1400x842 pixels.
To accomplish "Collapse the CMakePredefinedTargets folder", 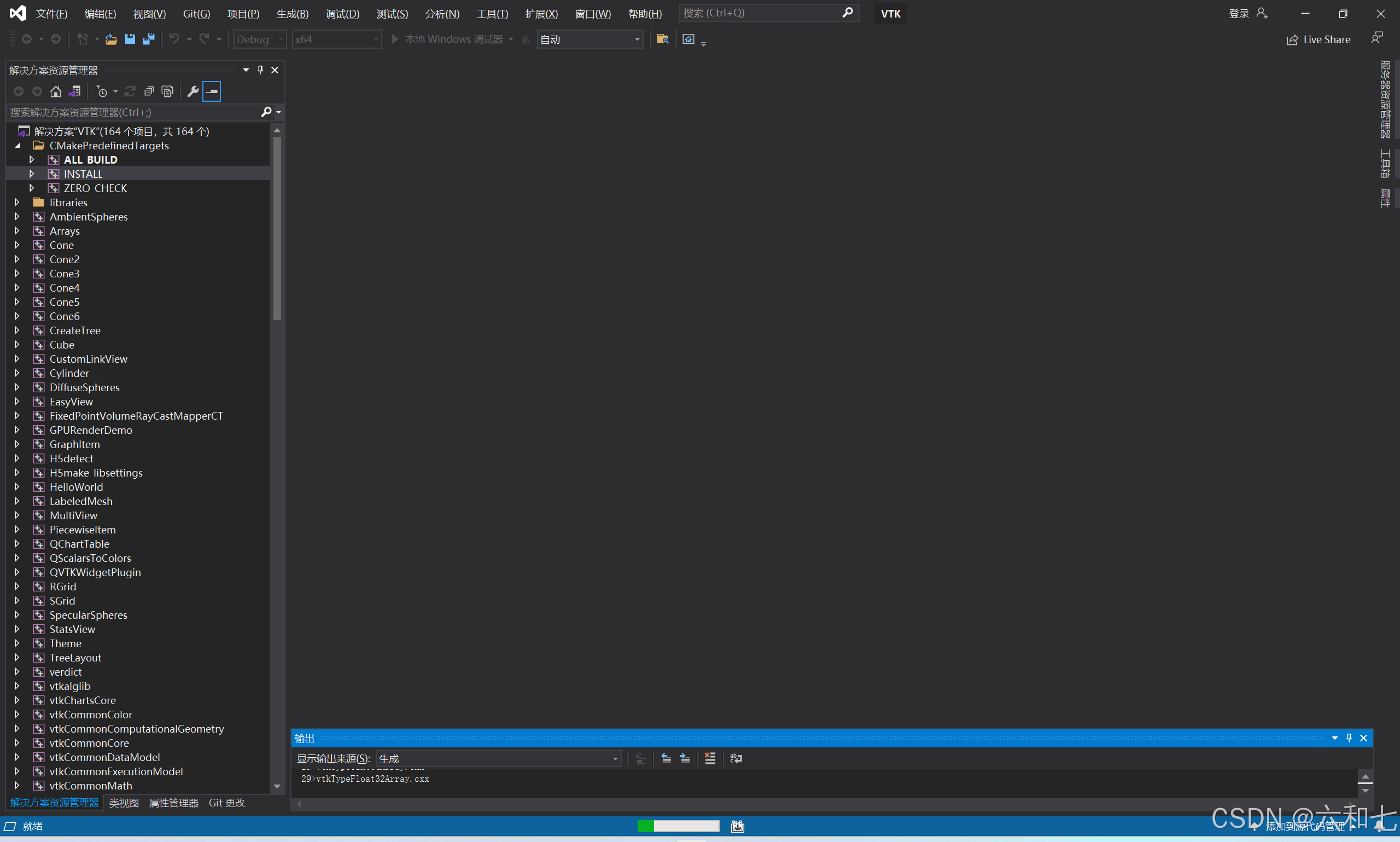I will point(17,146).
